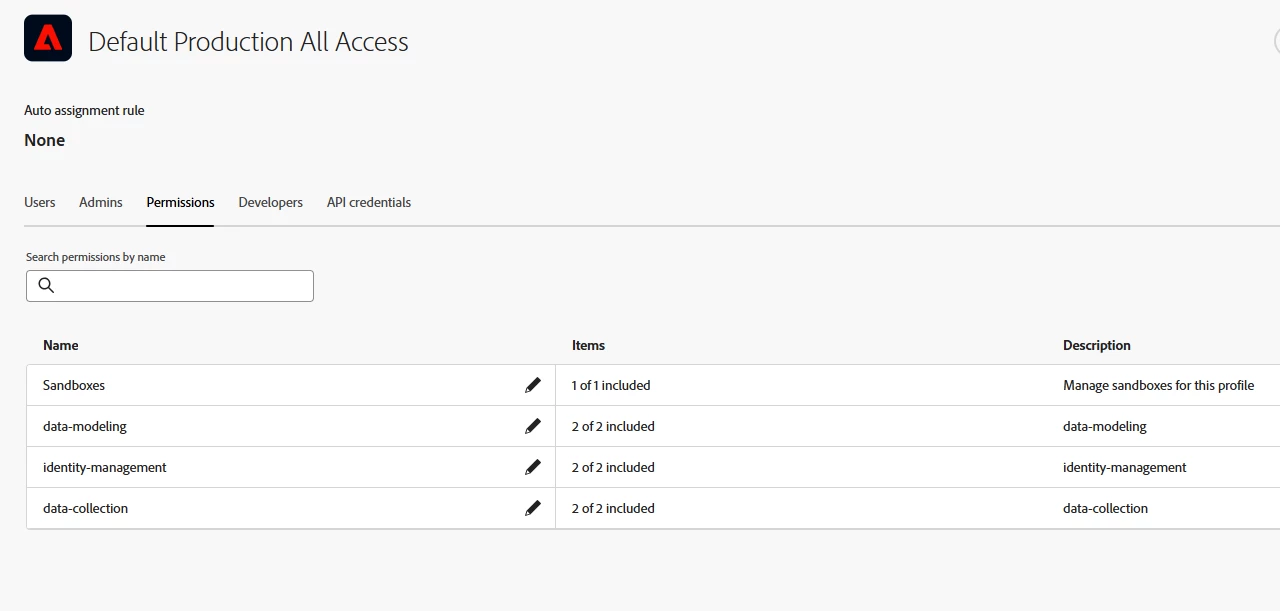Click the Name column header
Viewport: 1280px width, 611px height.
(61, 345)
